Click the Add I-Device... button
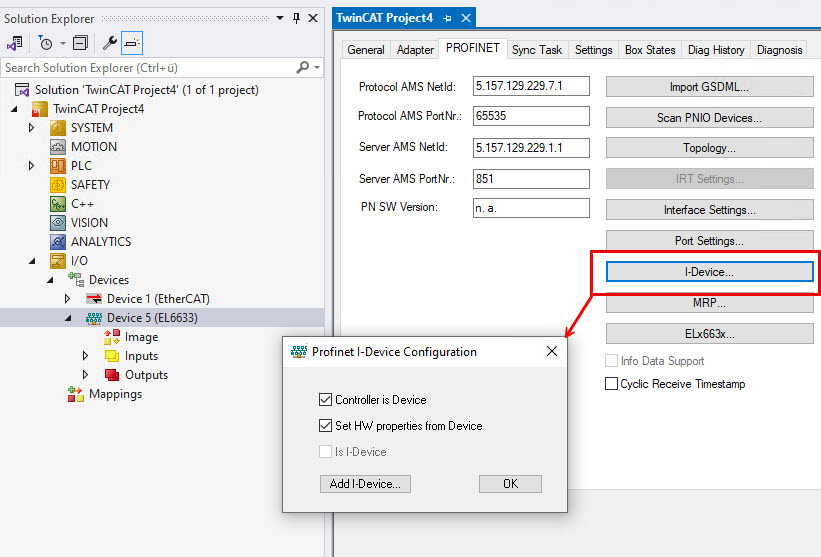Image resolution: width=821 pixels, height=557 pixels. click(x=365, y=484)
